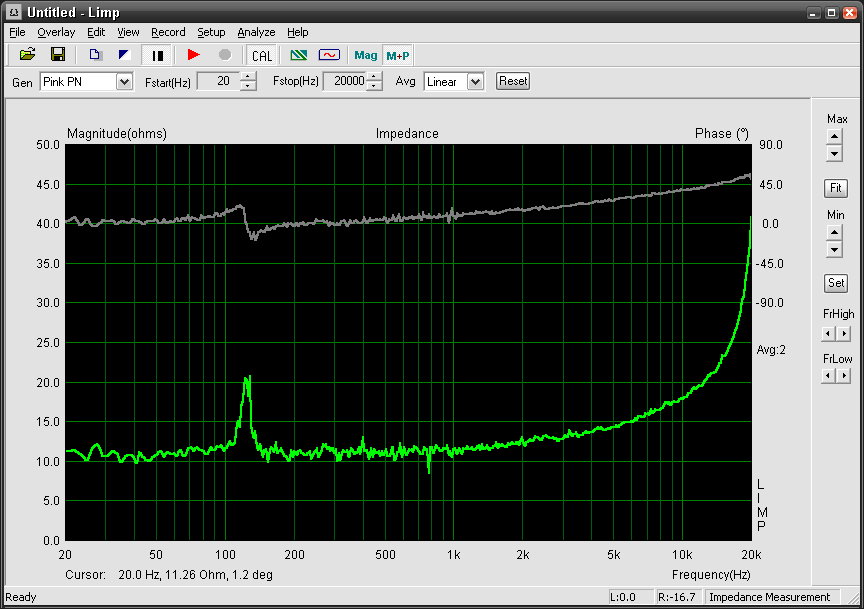Click the Fstart(Hz) input field
This screenshot has width=864, height=609.
click(218, 82)
